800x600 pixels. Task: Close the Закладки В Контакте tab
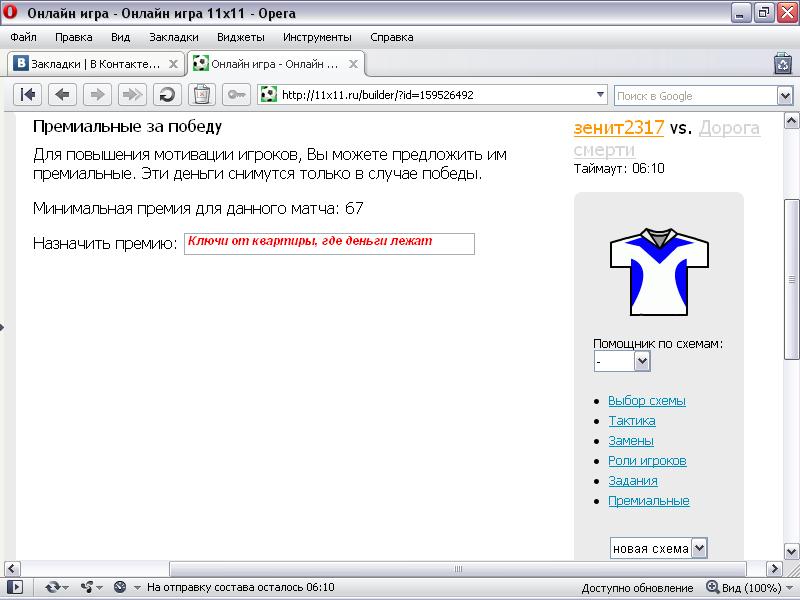(173, 64)
